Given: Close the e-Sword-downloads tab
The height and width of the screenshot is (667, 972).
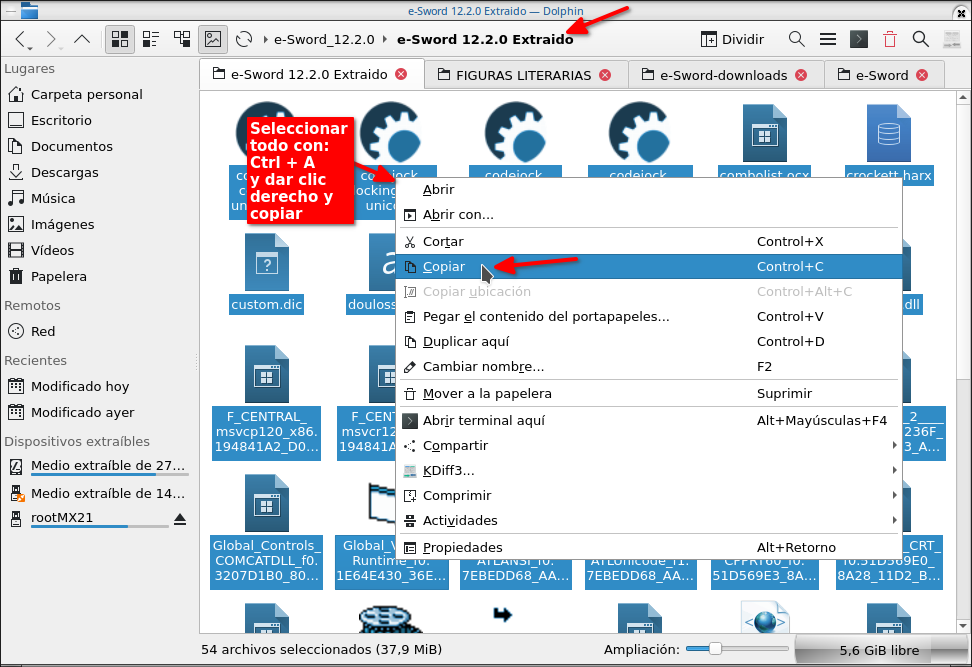Looking at the screenshot, I should pyautogui.click(x=801, y=75).
